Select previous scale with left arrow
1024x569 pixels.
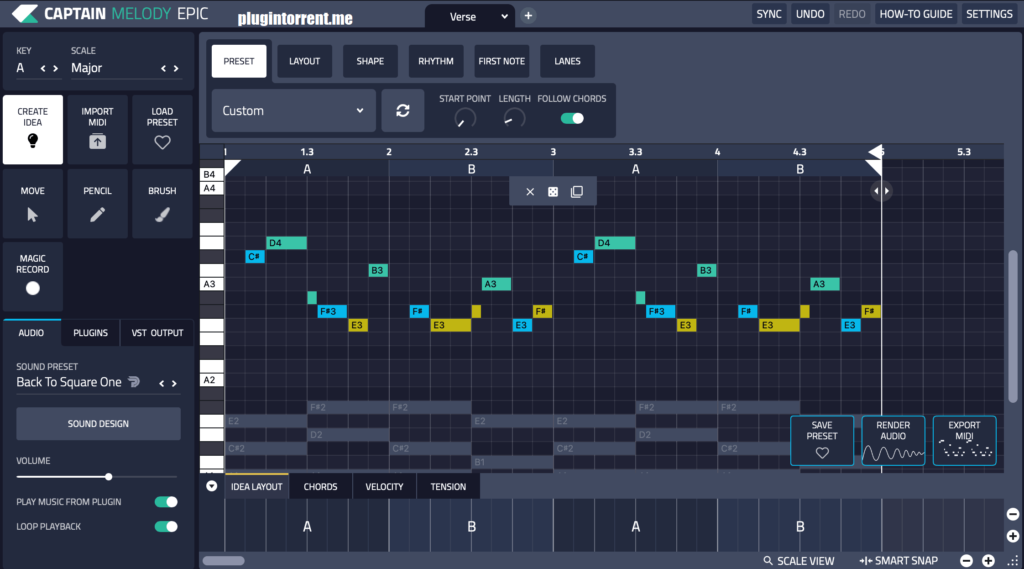[x=163, y=68]
